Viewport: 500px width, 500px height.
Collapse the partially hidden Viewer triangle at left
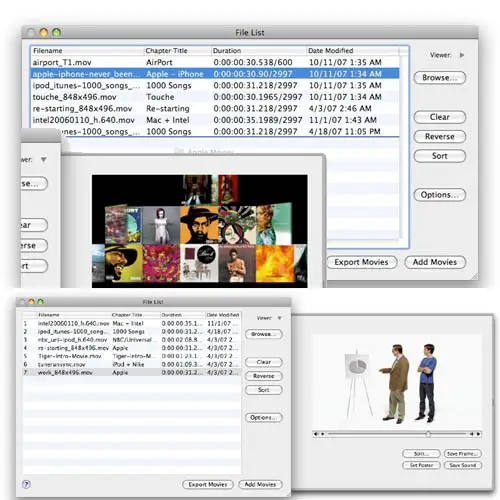point(44,160)
